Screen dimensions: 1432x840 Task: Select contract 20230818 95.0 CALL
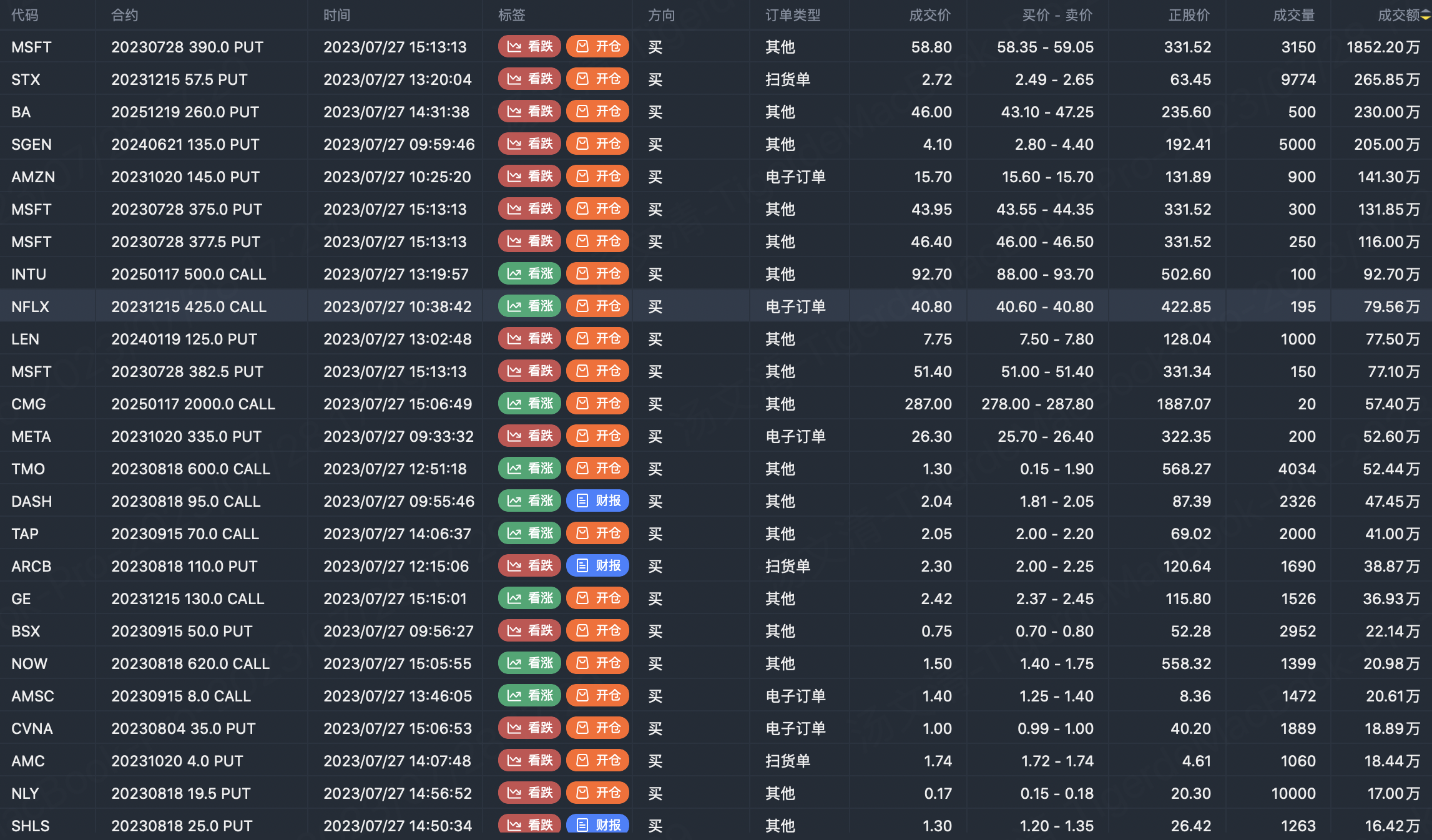(x=186, y=501)
